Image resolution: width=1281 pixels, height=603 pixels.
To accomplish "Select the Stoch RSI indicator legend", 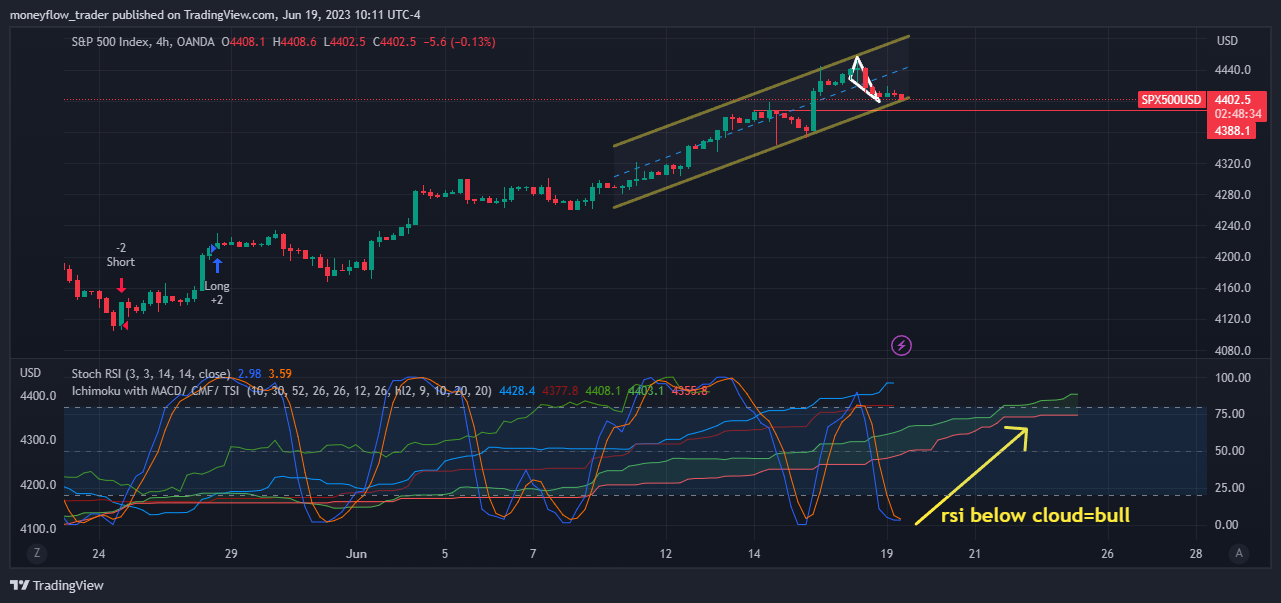I will pyautogui.click(x=151, y=373).
